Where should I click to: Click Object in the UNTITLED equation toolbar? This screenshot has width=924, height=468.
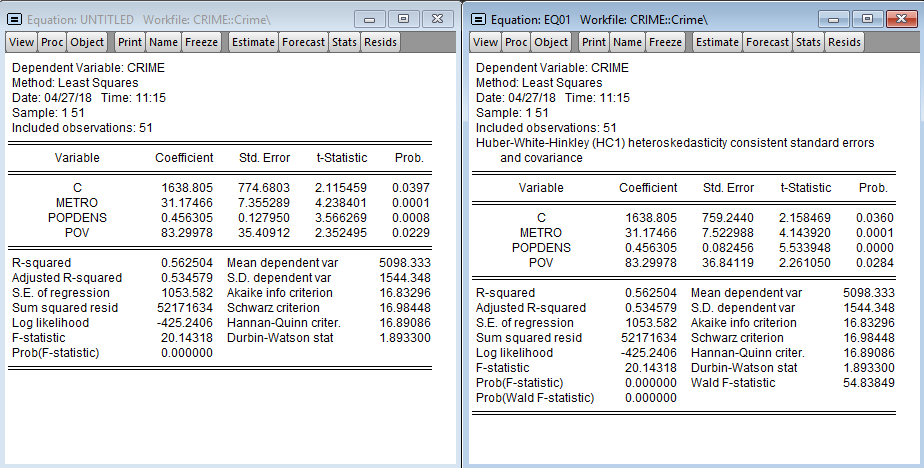point(87,42)
